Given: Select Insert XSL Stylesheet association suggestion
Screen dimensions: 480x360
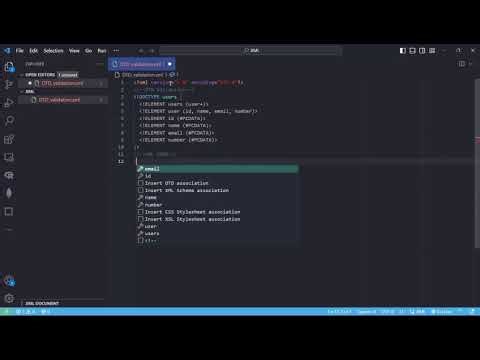Looking at the screenshot, I should (217, 219).
